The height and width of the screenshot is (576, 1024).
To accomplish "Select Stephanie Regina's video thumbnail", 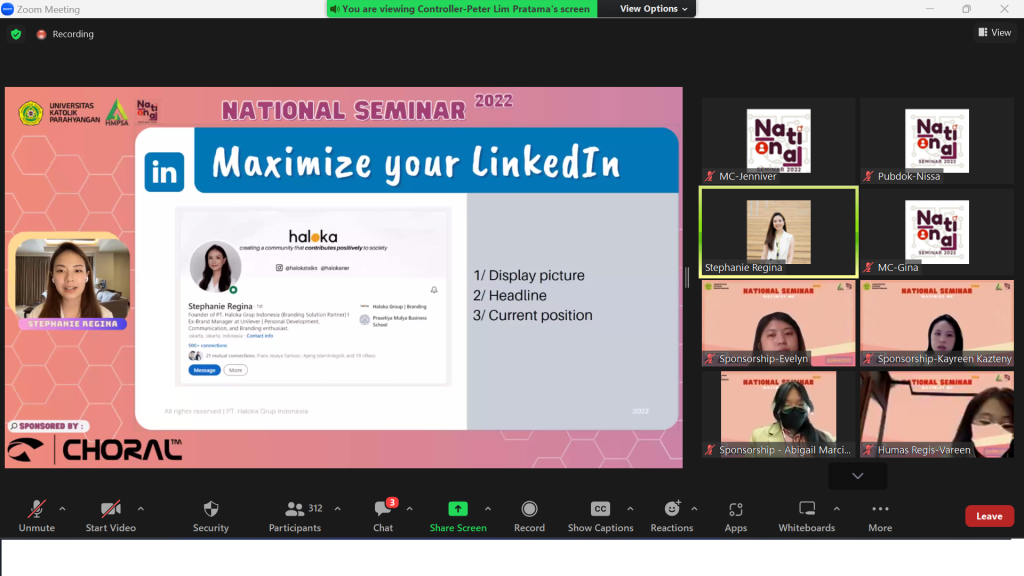I will [x=778, y=232].
